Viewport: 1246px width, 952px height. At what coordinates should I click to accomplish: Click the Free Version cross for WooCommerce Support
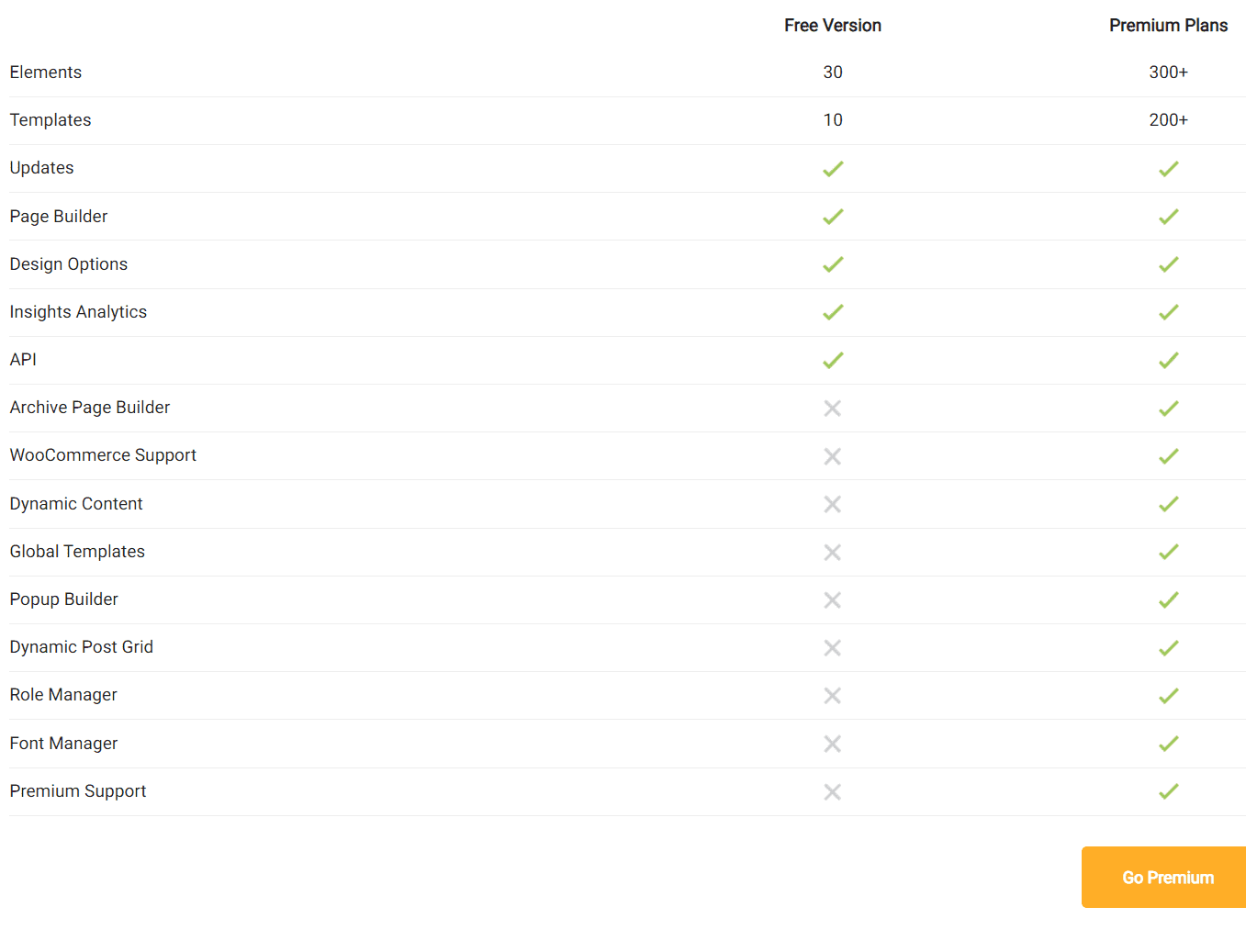pos(833,456)
